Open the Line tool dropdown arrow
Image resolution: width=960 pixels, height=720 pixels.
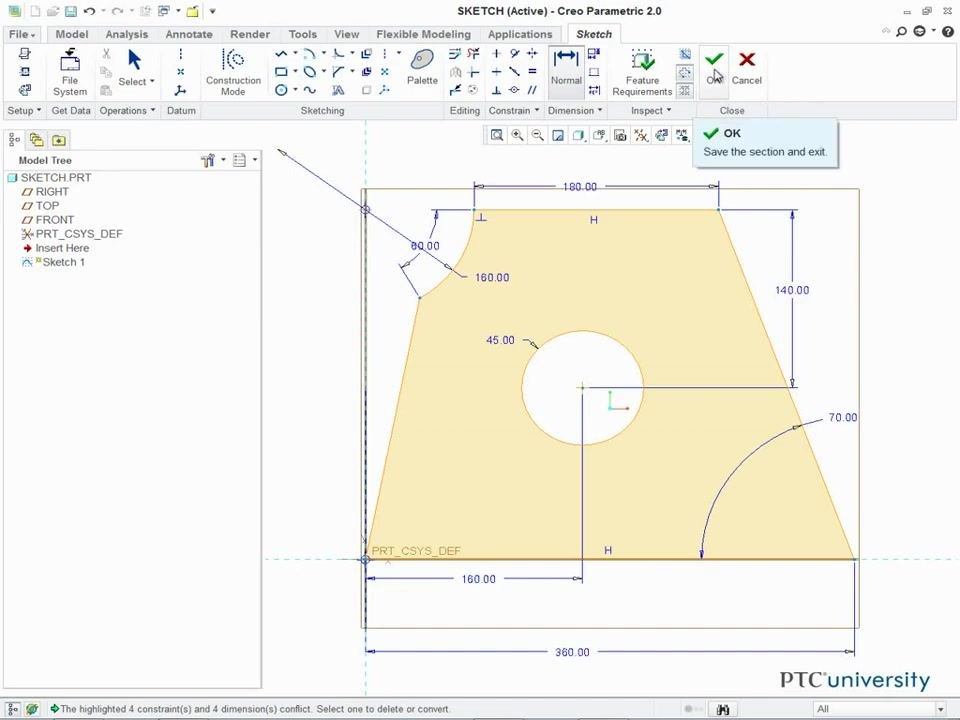click(295, 53)
